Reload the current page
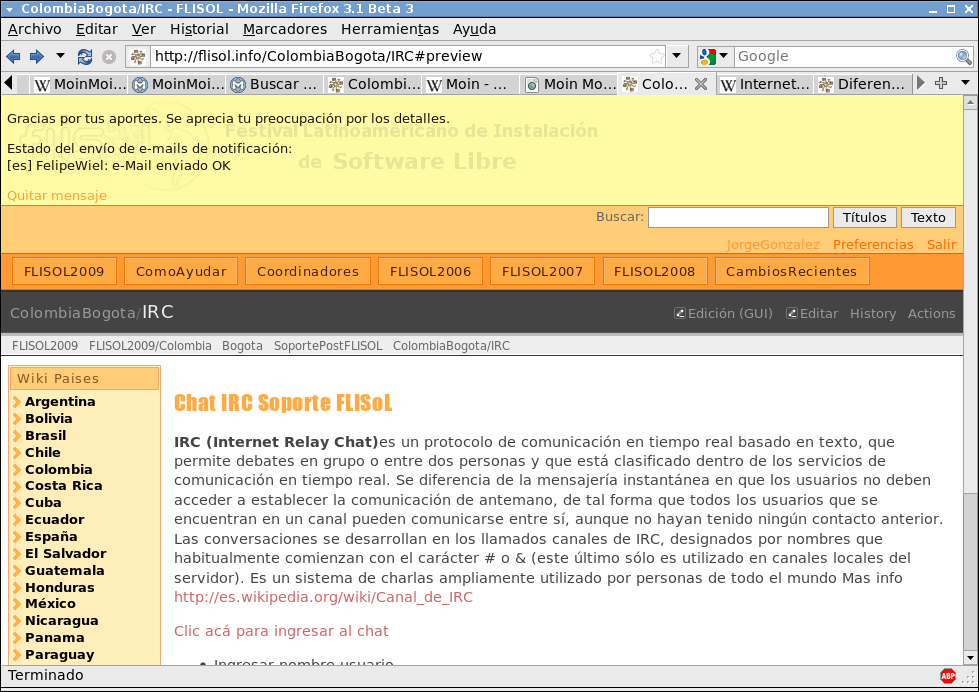Image resolution: width=979 pixels, height=692 pixels. (x=85, y=57)
